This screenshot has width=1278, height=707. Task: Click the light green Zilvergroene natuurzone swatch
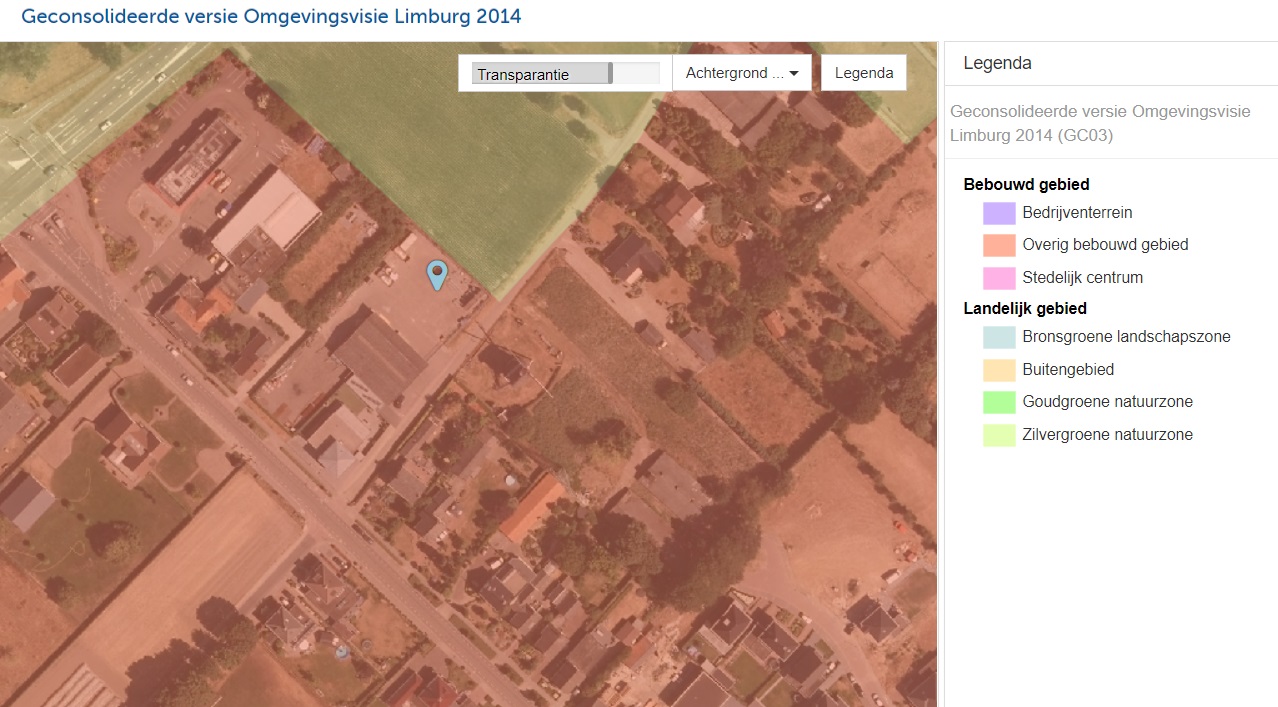(999, 435)
